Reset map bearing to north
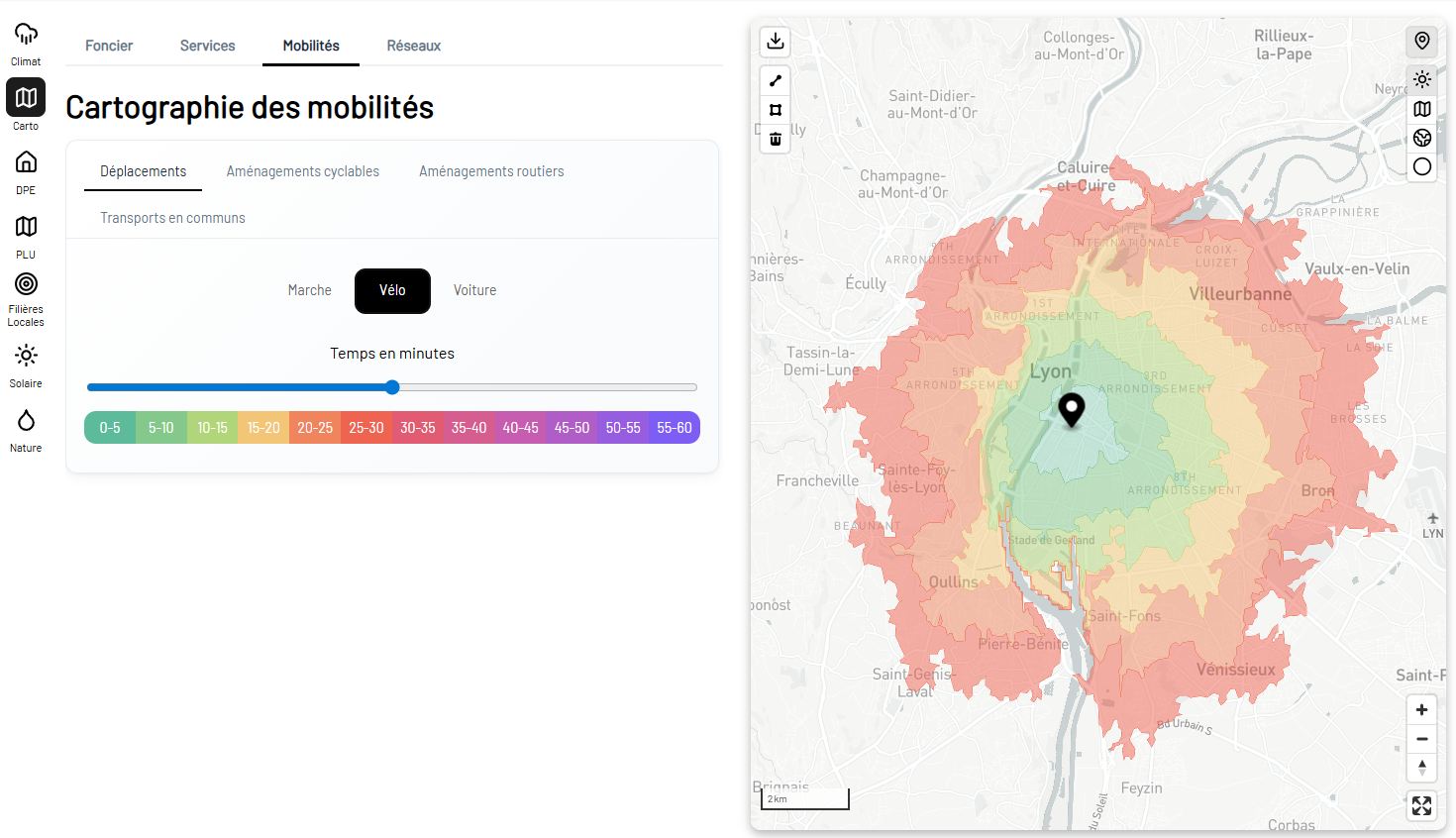 point(1421,768)
